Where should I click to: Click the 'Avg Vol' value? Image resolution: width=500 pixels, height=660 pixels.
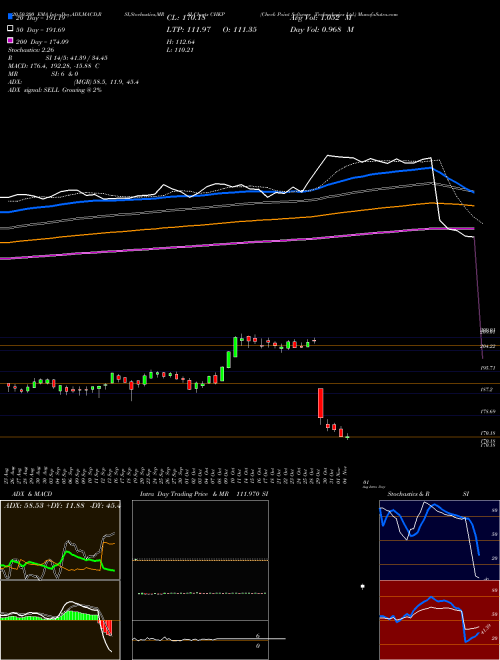point(320,18)
